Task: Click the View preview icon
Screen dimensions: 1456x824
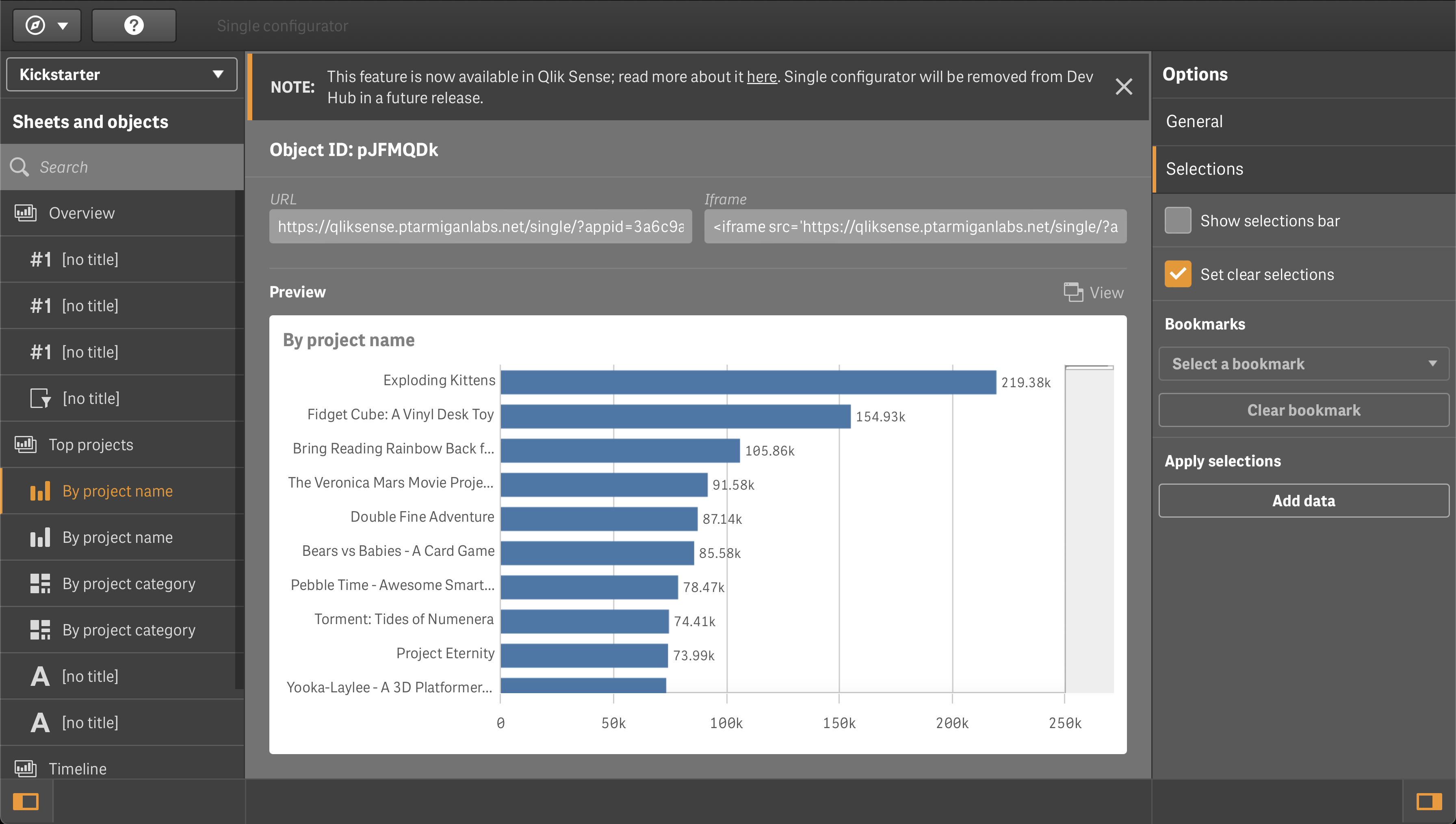Action: (x=1073, y=292)
